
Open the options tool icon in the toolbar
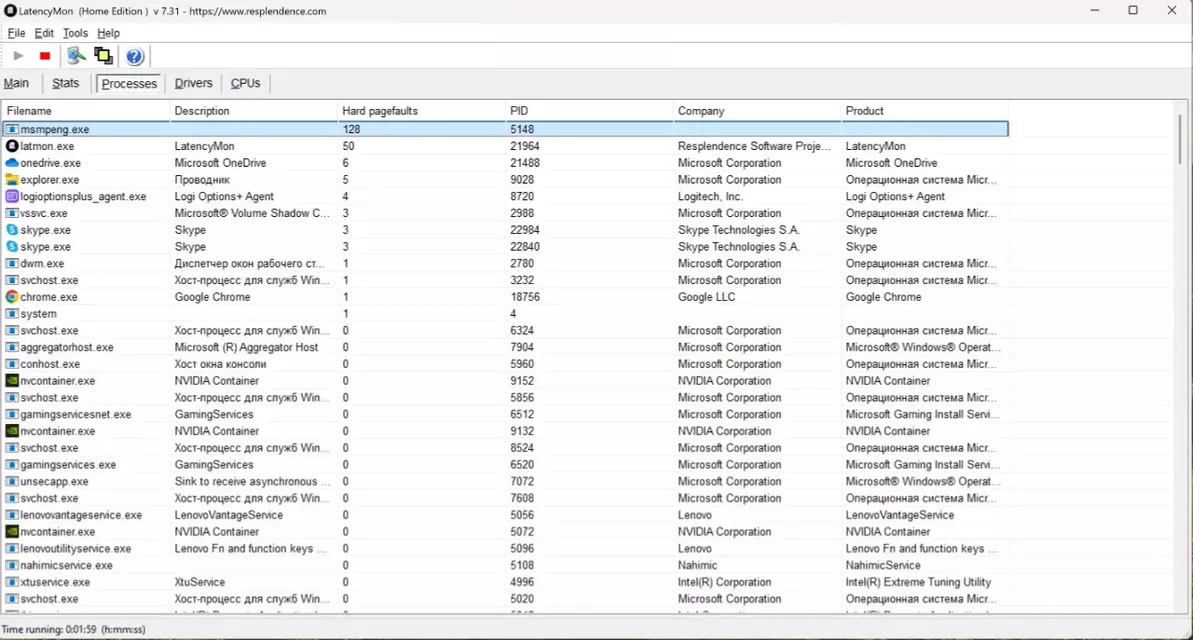point(76,56)
